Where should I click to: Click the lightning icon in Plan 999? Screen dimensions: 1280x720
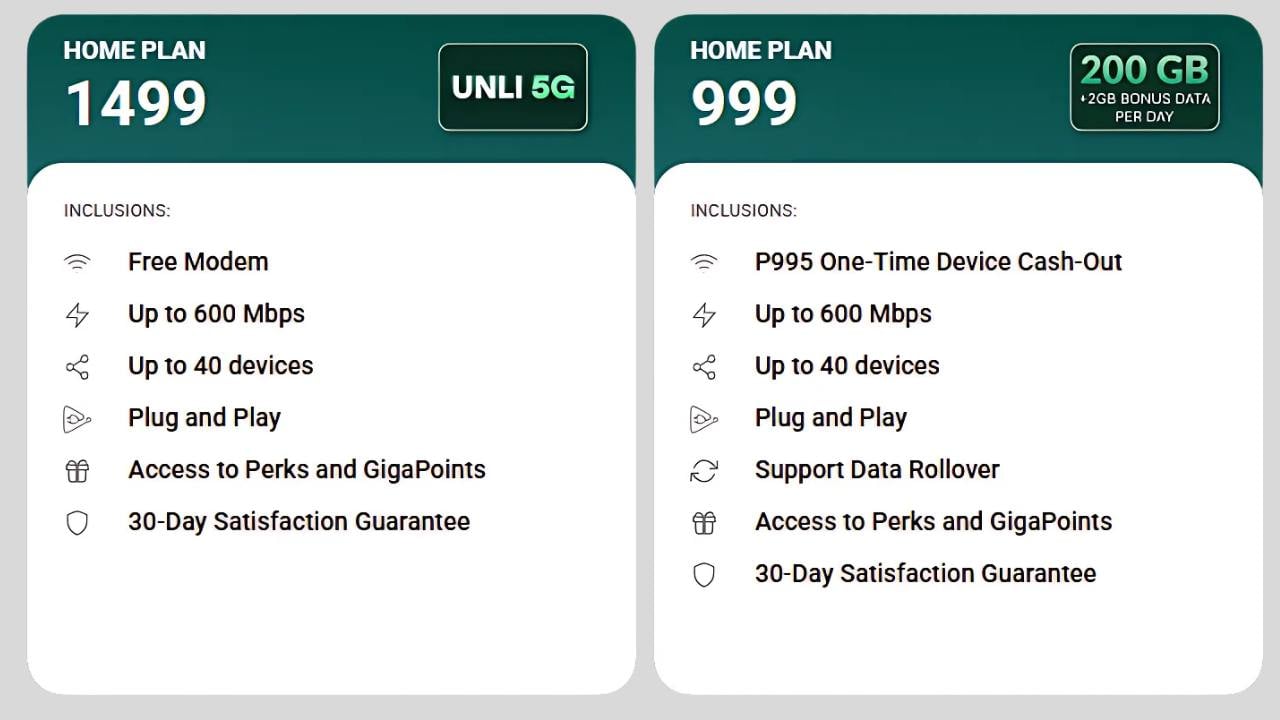(704, 315)
